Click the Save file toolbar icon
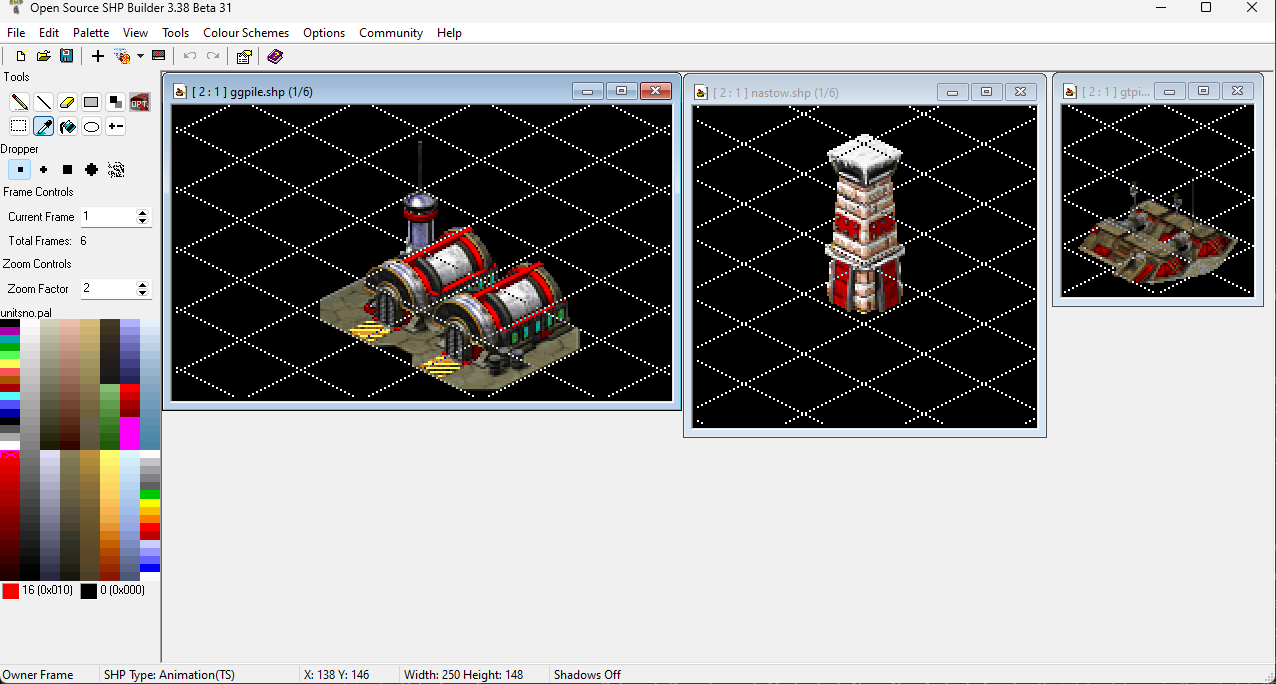This screenshot has height=684, width=1276. pos(66,56)
